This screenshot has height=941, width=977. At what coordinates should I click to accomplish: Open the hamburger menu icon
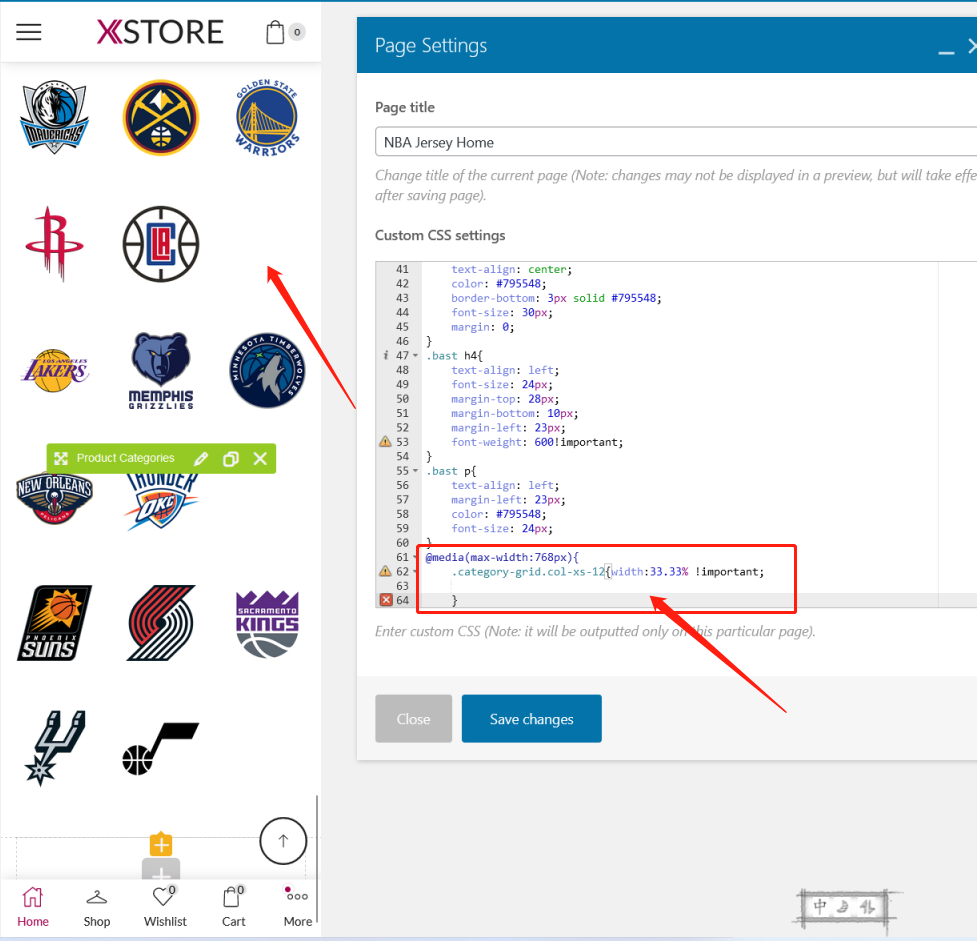(x=29, y=32)
